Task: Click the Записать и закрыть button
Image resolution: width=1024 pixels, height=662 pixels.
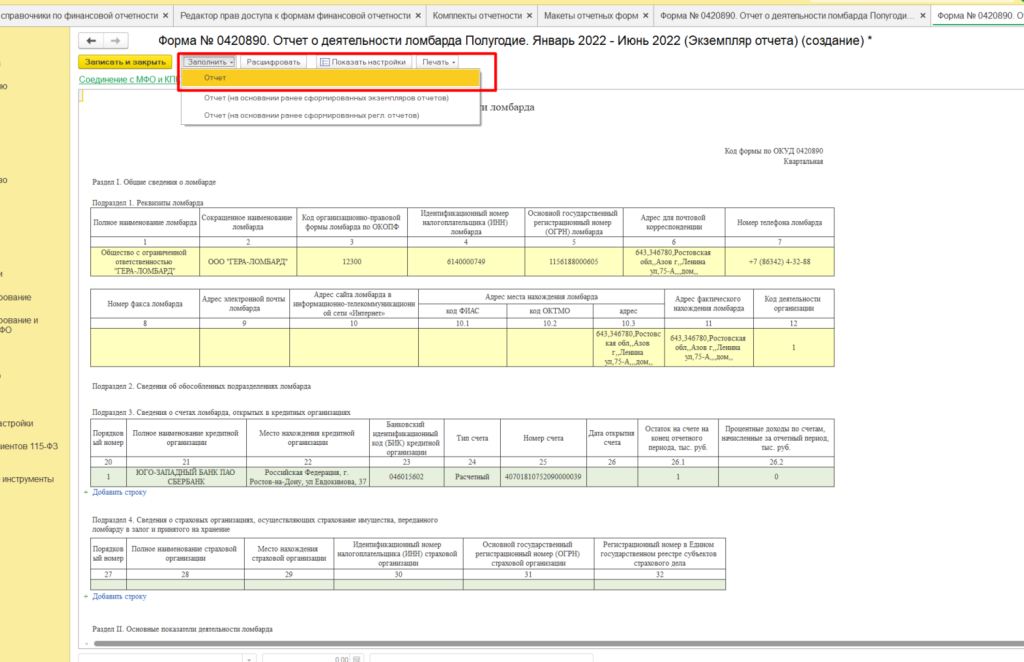Action: click(x=125, y=62)
